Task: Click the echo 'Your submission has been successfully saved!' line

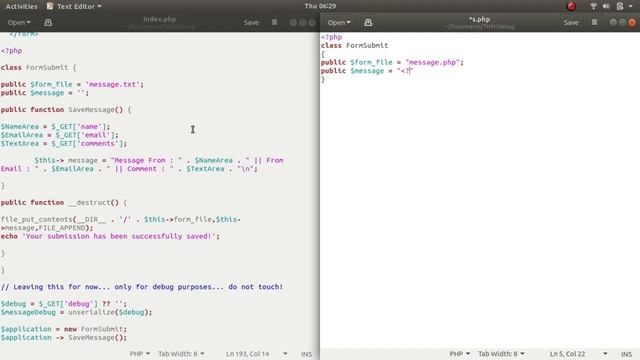Action: 110,236
